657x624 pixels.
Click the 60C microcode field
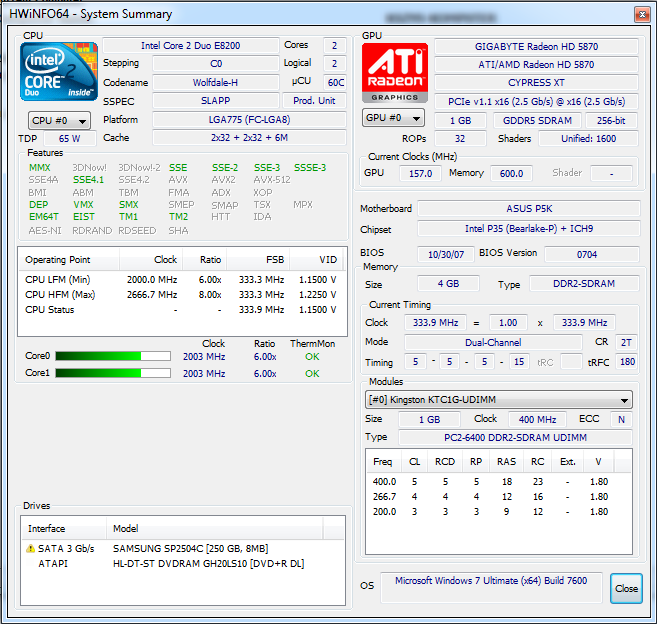click(x=335, y=83)
